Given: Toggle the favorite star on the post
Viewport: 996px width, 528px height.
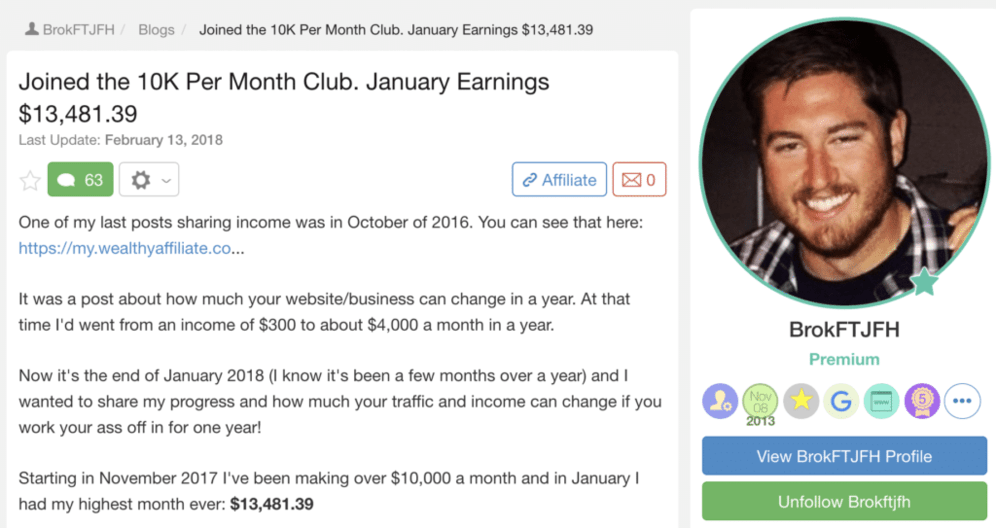Looking at the screenshot, I should click(x=31, y=181).
